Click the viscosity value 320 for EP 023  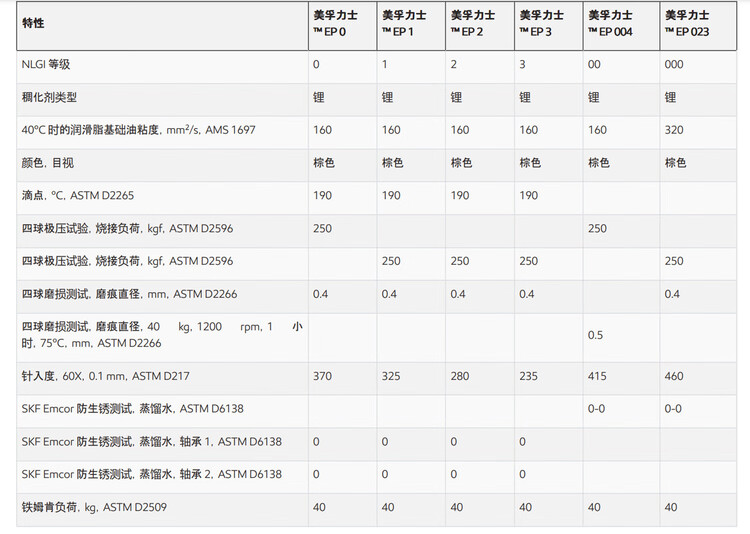pos(674,130)
